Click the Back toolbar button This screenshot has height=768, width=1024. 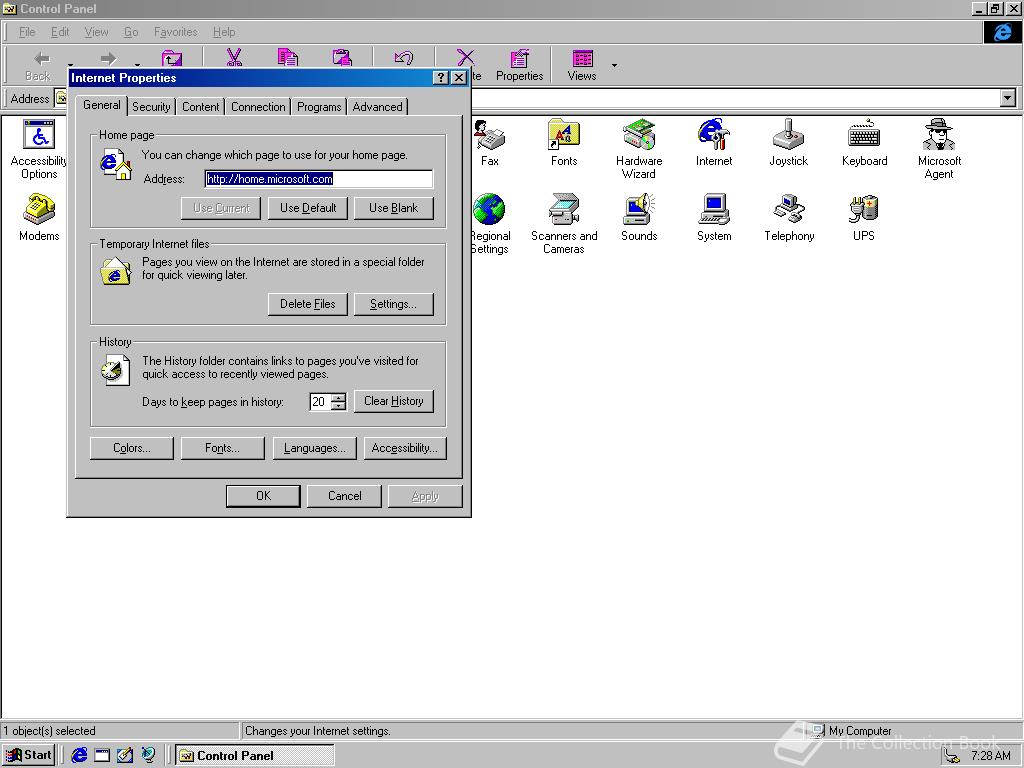point(39,65)
